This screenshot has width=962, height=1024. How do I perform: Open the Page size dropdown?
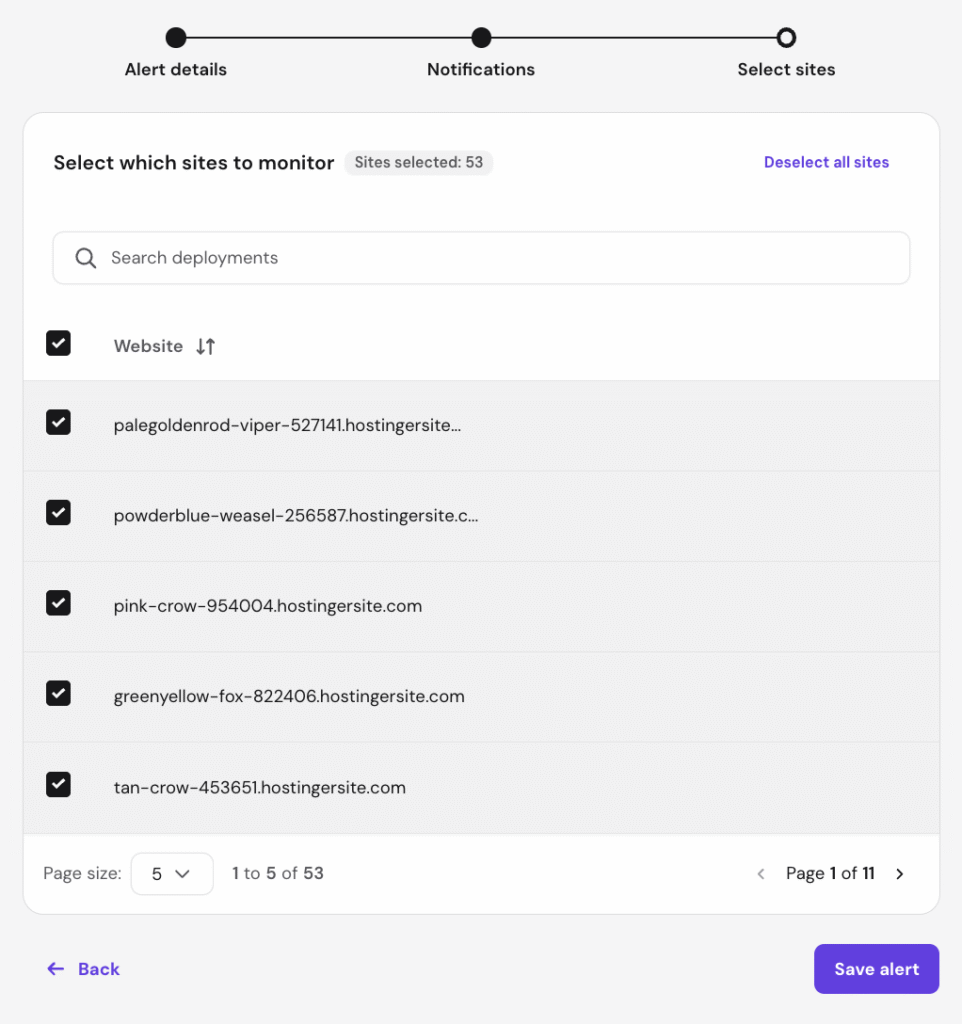[x=172, y=873]
